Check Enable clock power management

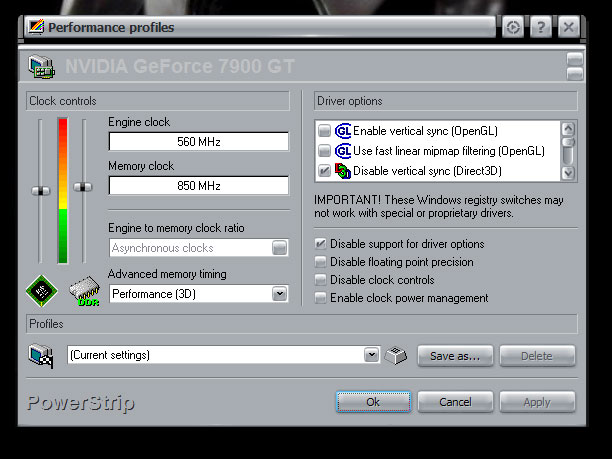[320, 298]
